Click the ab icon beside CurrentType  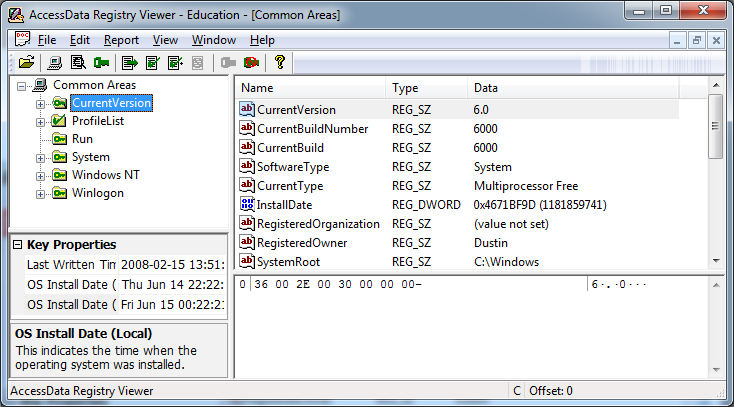[x=247, y=185]
